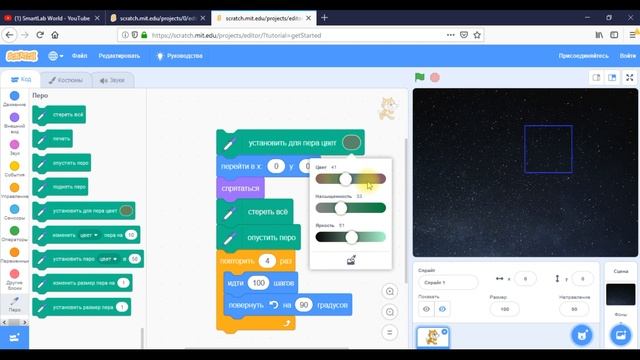
Task: Reload the browser page
Action: click(x=40, y=35)
